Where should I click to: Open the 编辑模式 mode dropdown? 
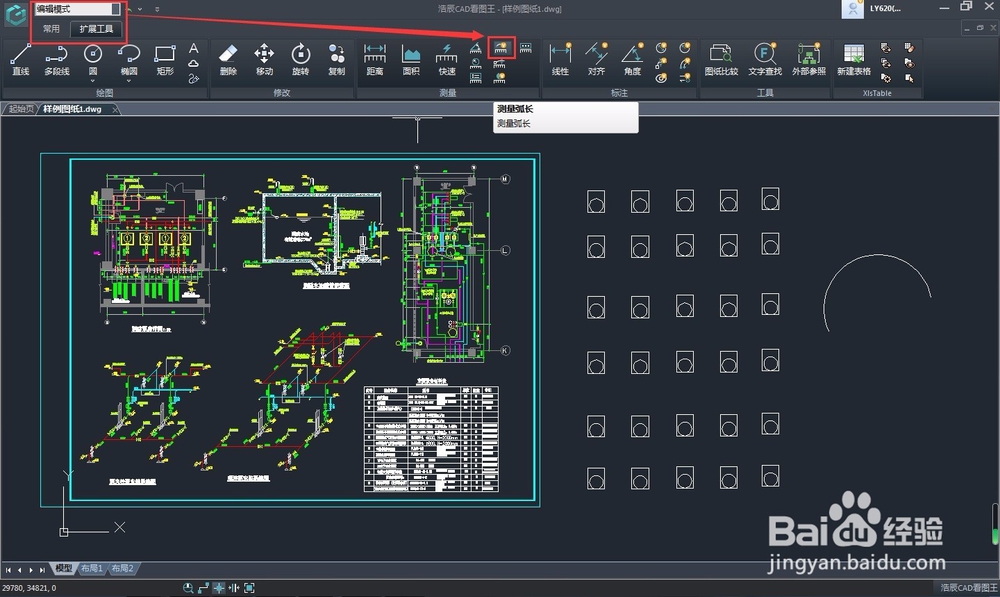(x=77, y=9)
